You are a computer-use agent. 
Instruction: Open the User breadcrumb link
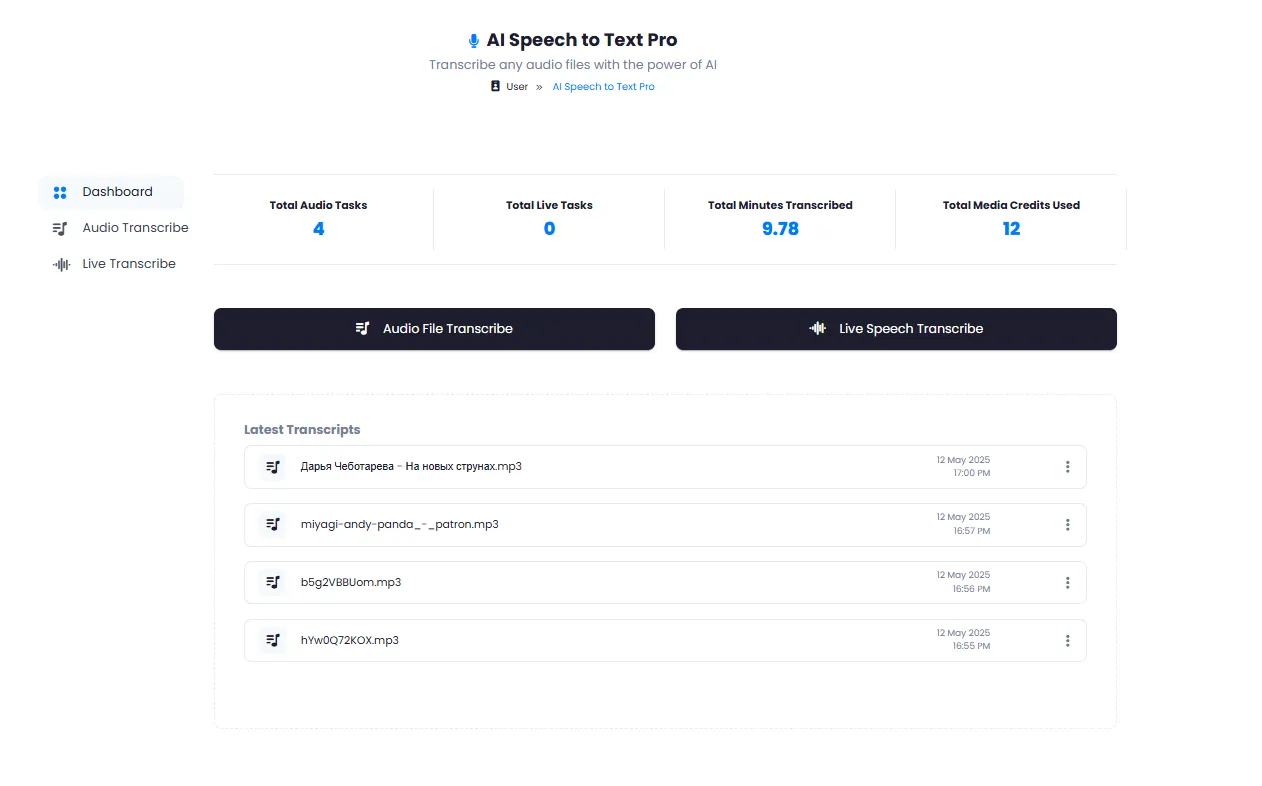coord(517,87)
